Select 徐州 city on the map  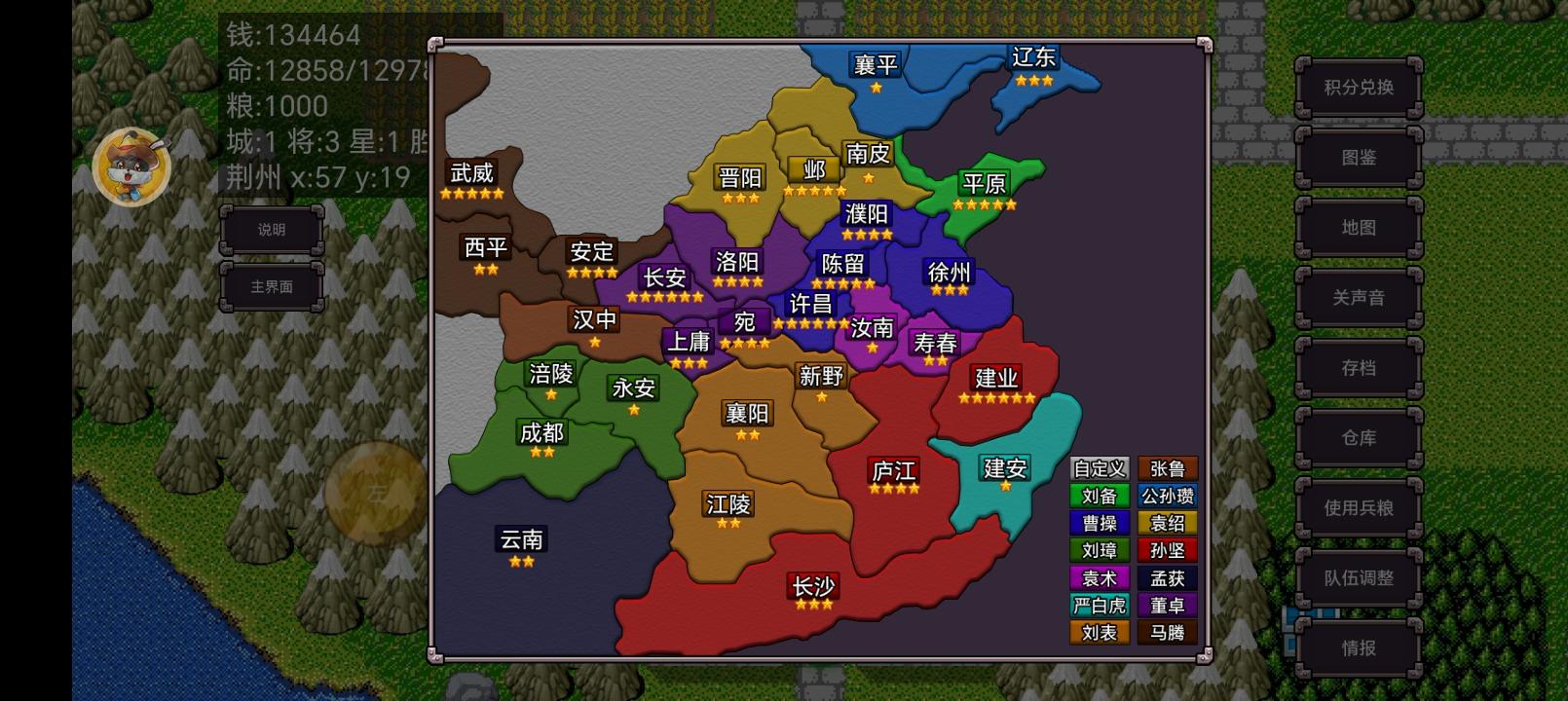click(949, 272)
